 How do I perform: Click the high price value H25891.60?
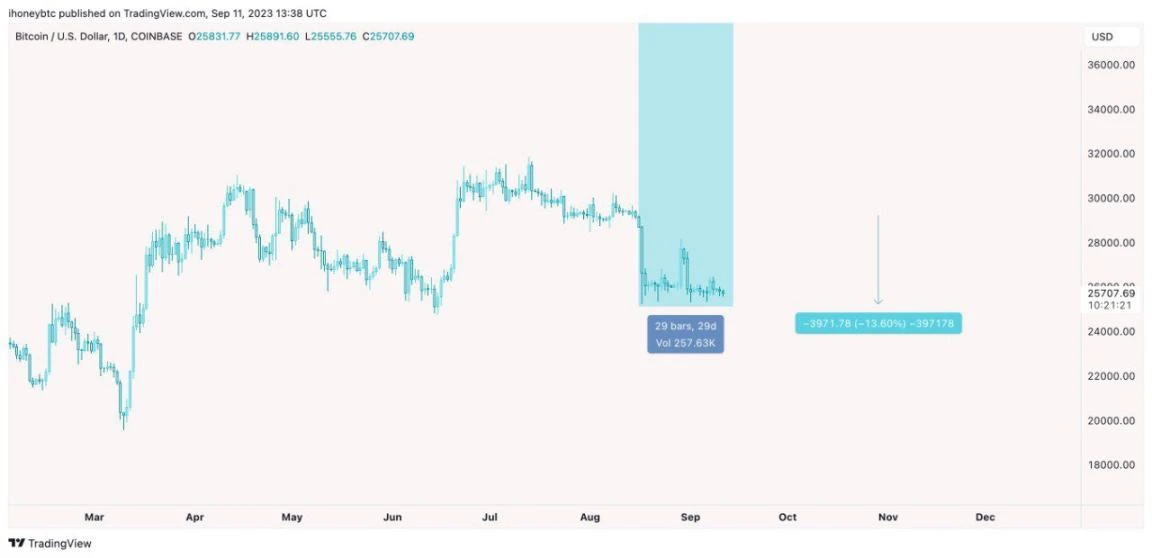(x=276, y=37)
